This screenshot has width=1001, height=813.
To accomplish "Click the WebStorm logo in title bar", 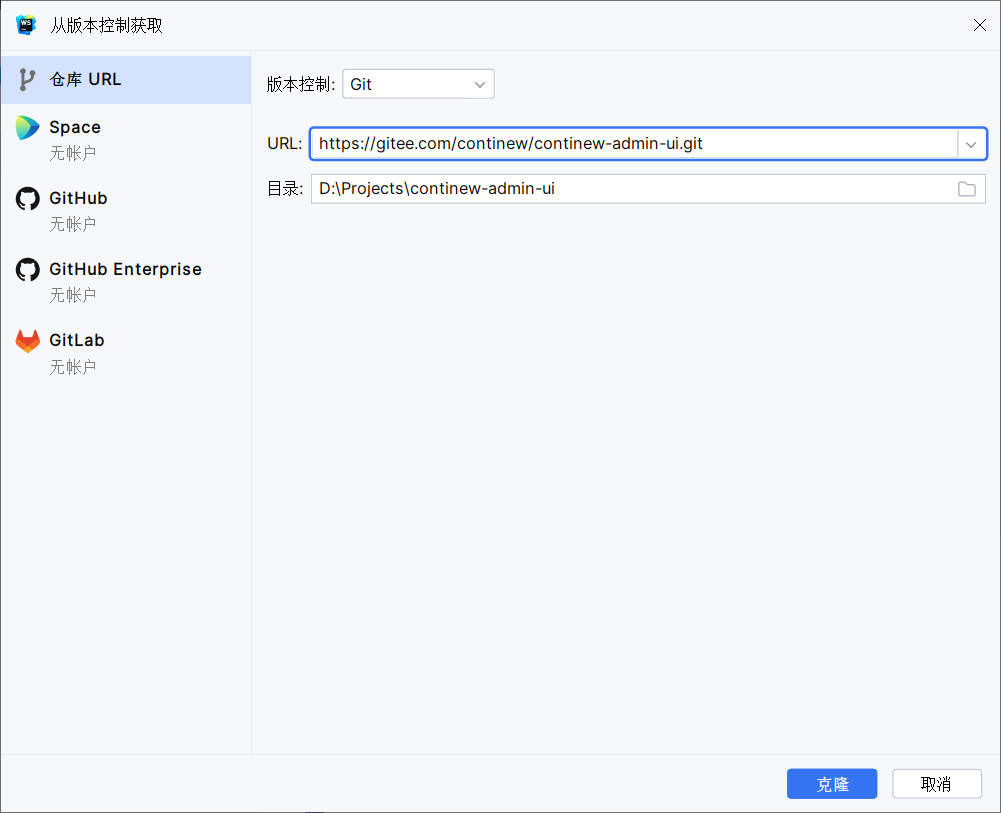I will pyautogui.click(x=26, y=25).
